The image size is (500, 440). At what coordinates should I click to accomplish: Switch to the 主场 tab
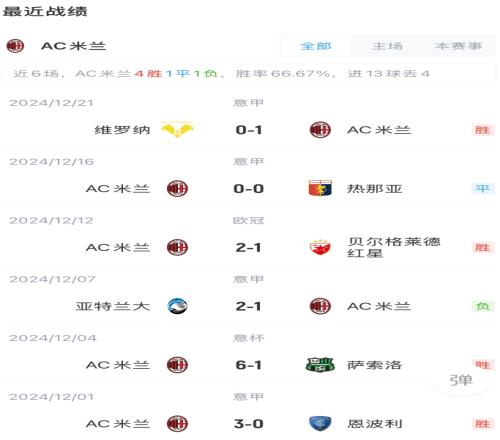387,46
